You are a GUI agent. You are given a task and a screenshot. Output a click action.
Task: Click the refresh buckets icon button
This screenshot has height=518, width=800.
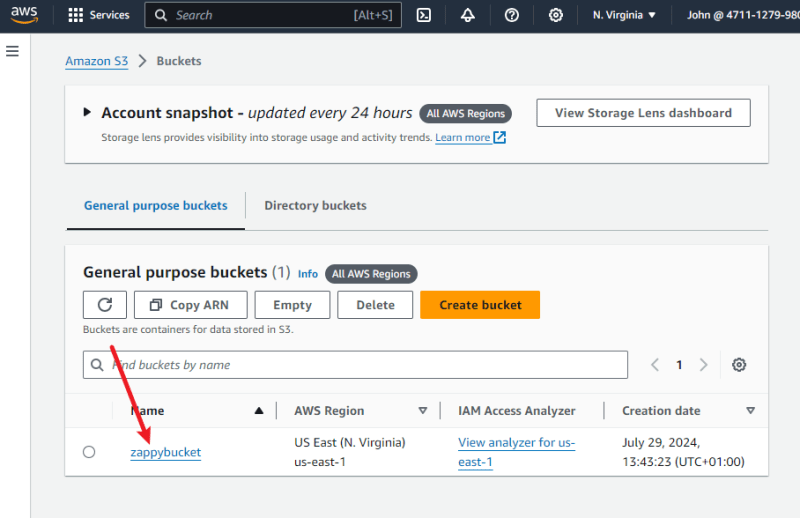105,305
